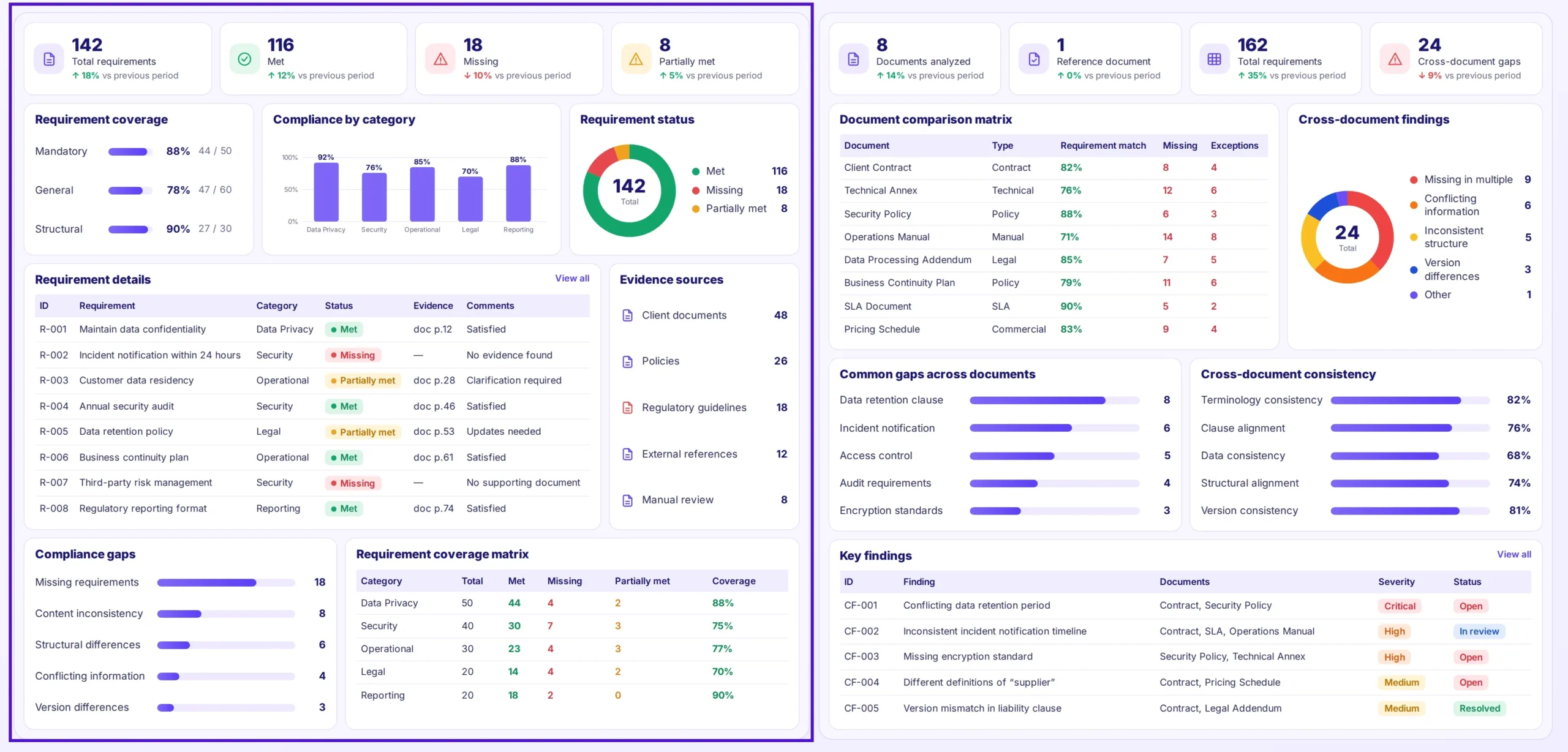1568x752 pixels.
Task: Open View all in Requirement details
Action: pos(572,278)
